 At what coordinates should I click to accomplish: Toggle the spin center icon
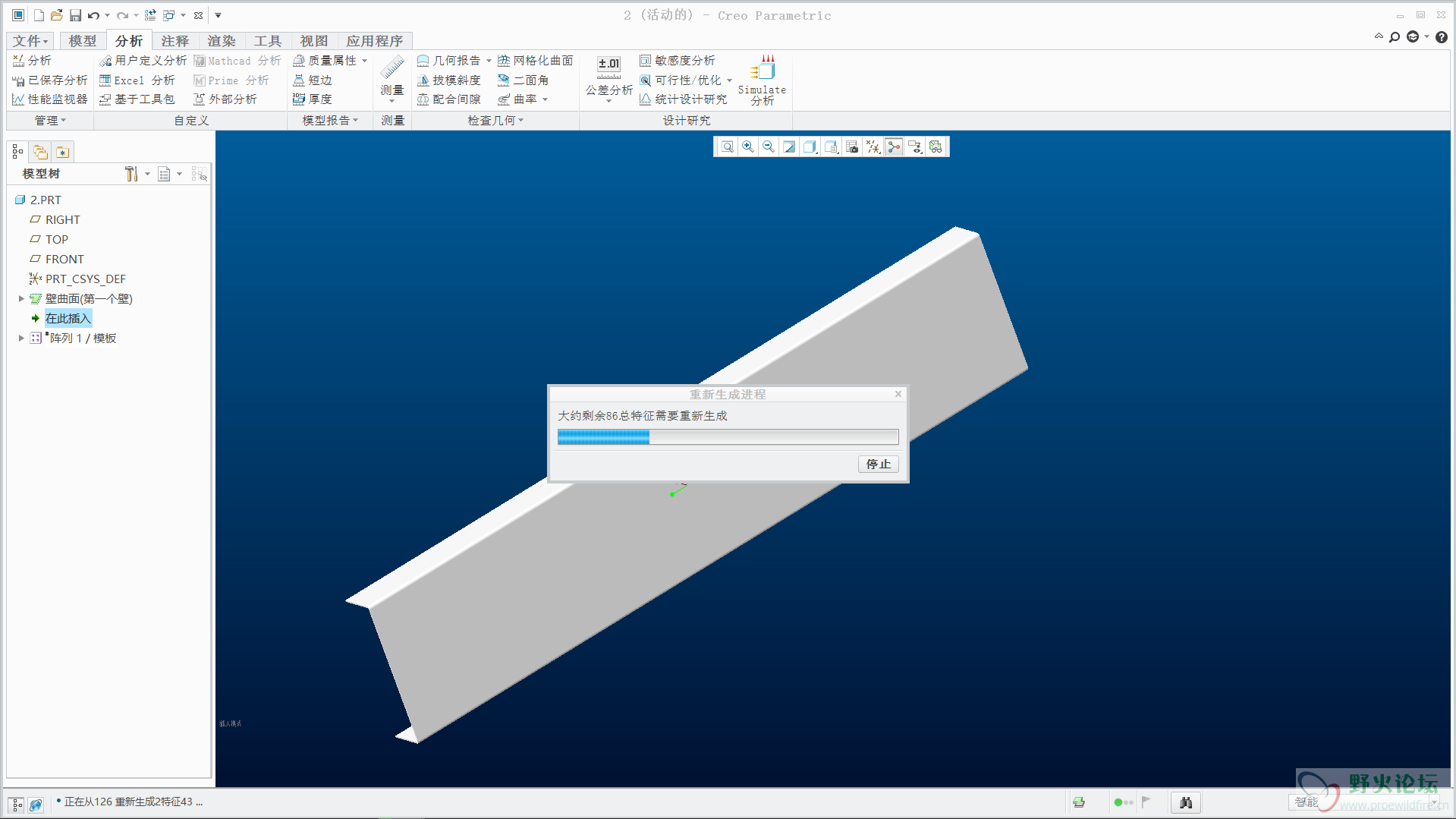pos(895,147)
